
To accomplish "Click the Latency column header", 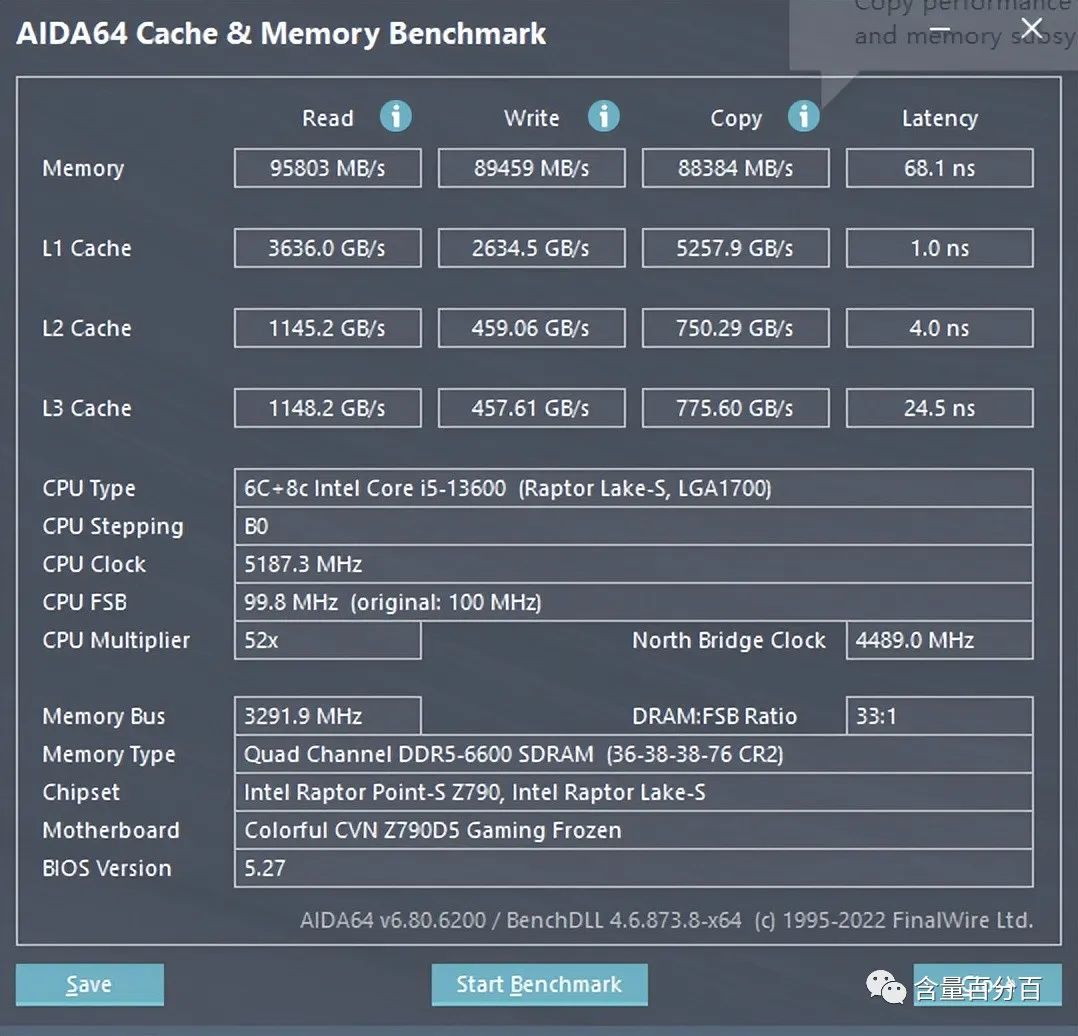I will (940, 118).
